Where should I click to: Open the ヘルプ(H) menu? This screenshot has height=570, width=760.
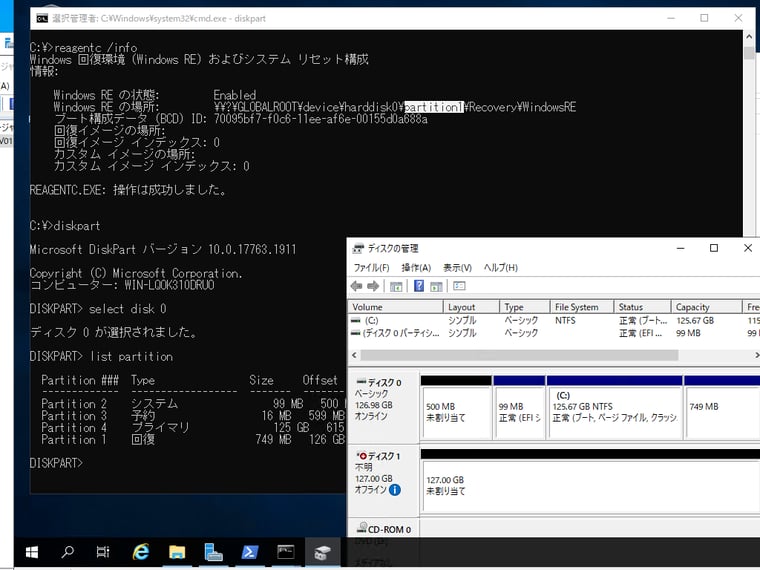(x=501, y=268)
